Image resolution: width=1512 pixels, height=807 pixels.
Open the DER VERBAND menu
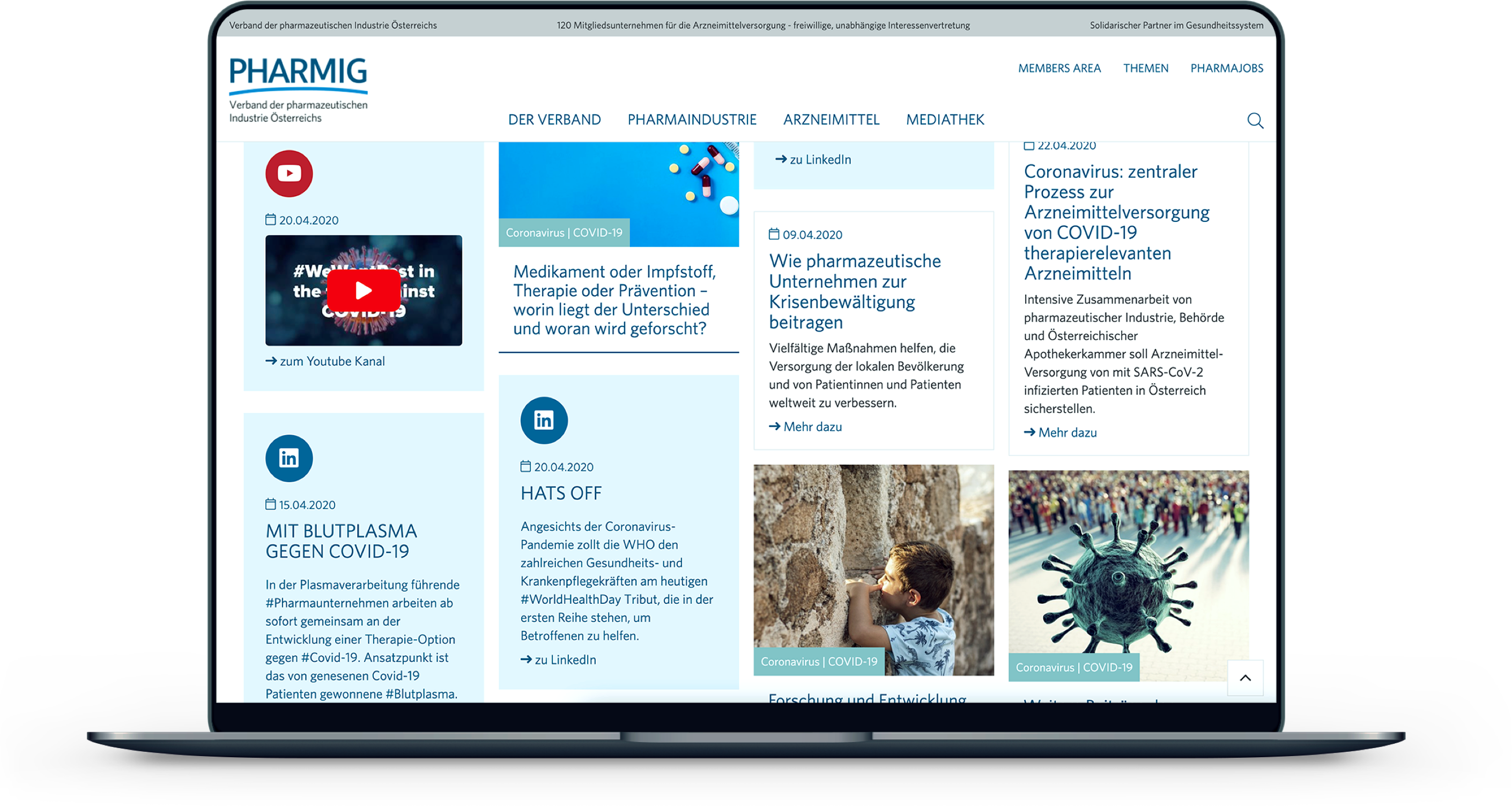click(554, 119)
